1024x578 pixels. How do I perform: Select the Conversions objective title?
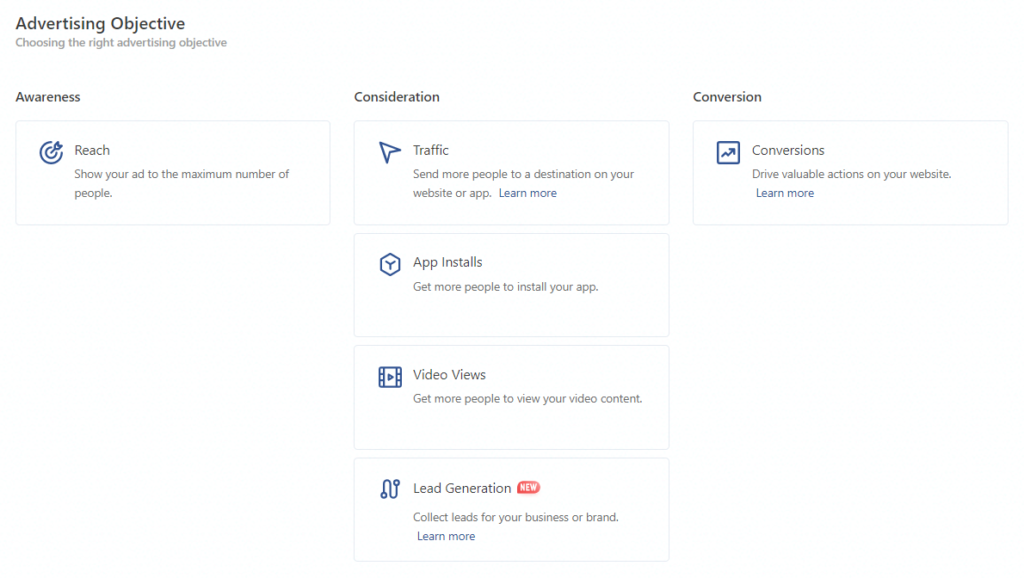coord(788,150)
